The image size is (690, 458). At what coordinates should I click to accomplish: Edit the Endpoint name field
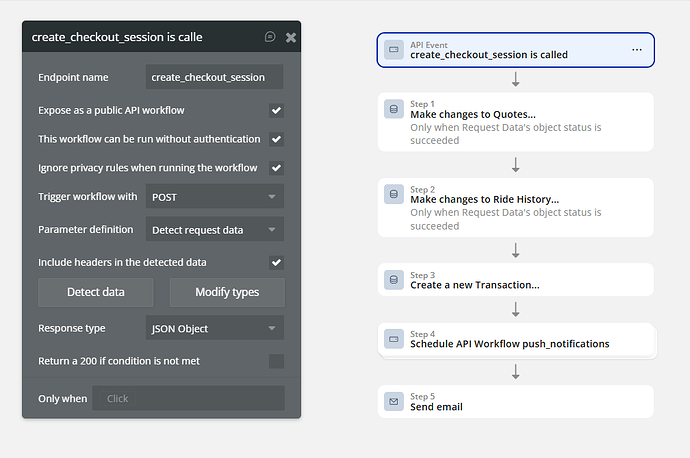215,77
